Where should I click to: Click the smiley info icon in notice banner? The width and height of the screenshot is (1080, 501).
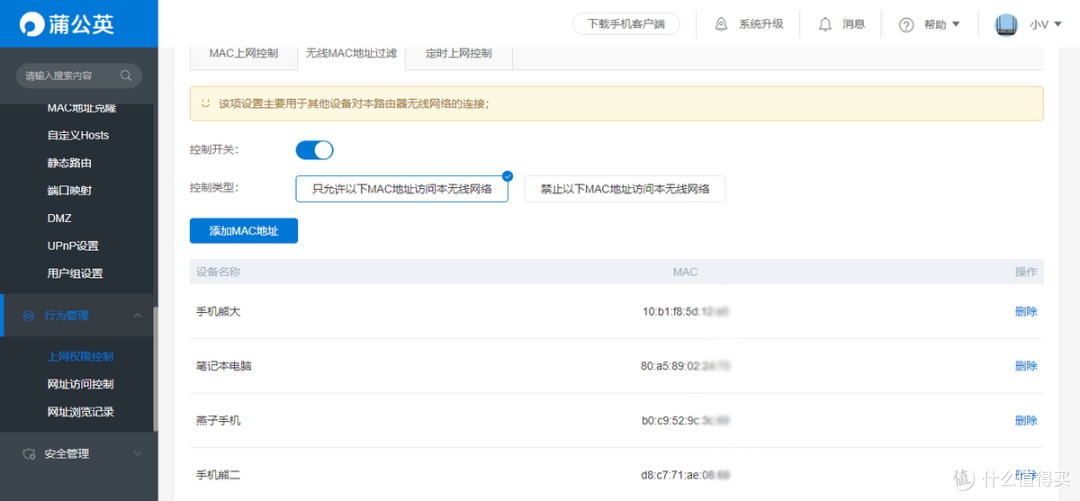coord(205,103)
